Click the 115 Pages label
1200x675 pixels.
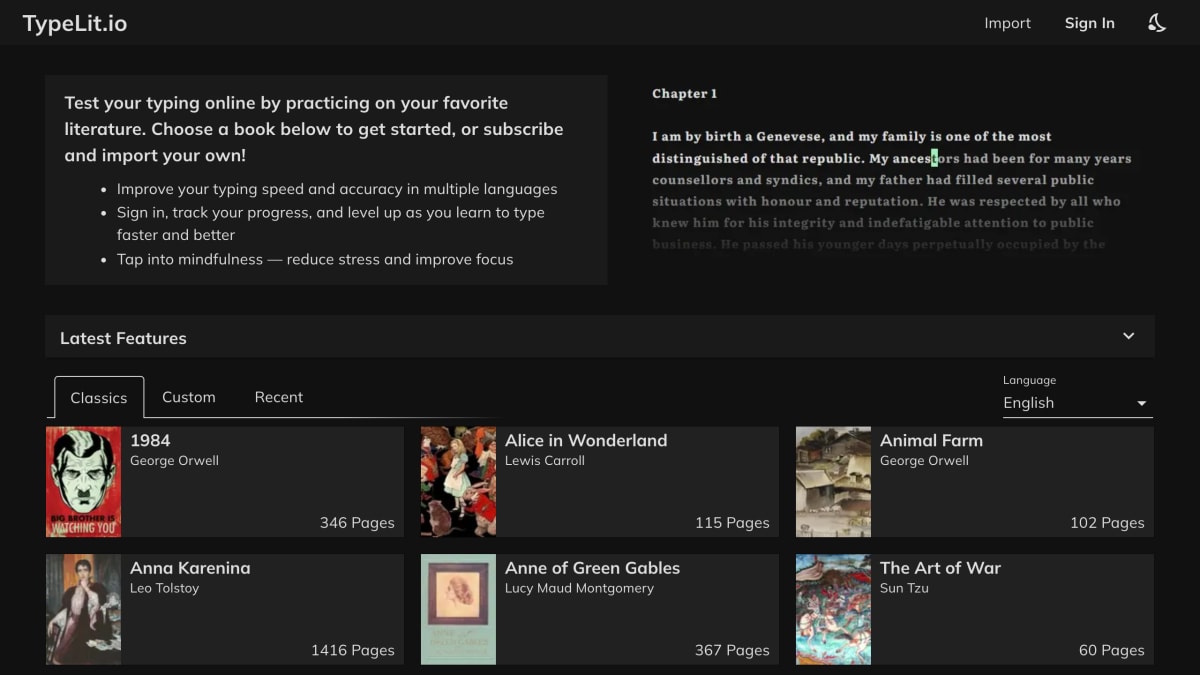[732, 522]
